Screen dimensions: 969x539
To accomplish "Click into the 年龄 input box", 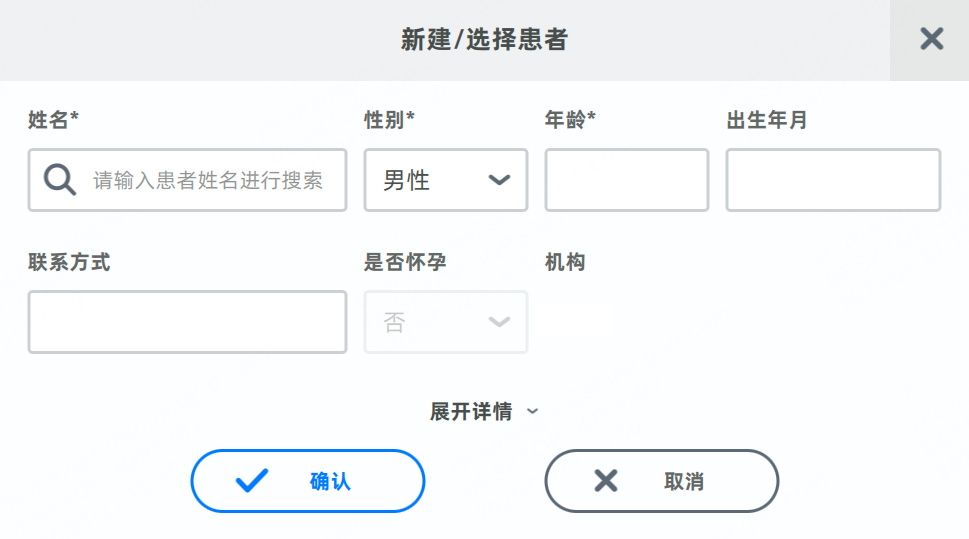I will [626, 180].
